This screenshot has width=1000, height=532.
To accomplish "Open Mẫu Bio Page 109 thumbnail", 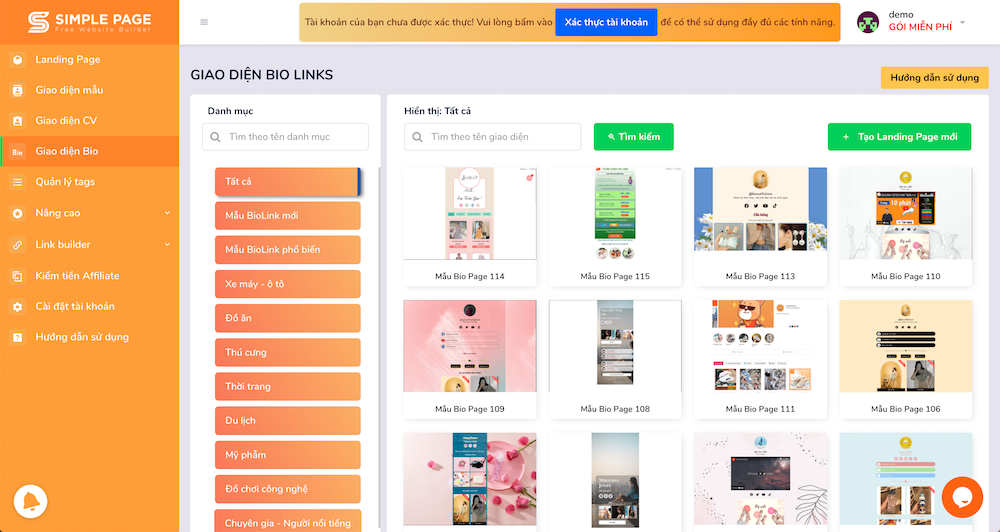I will [470, 346].
